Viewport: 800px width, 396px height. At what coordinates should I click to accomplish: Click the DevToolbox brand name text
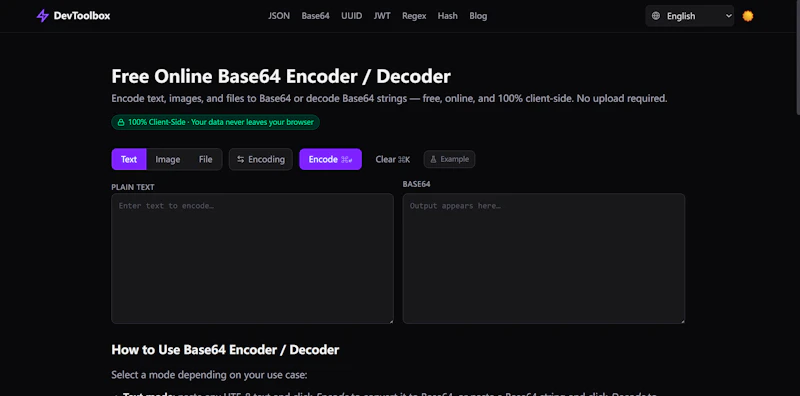pyautogui.click(x=82, y=16)
